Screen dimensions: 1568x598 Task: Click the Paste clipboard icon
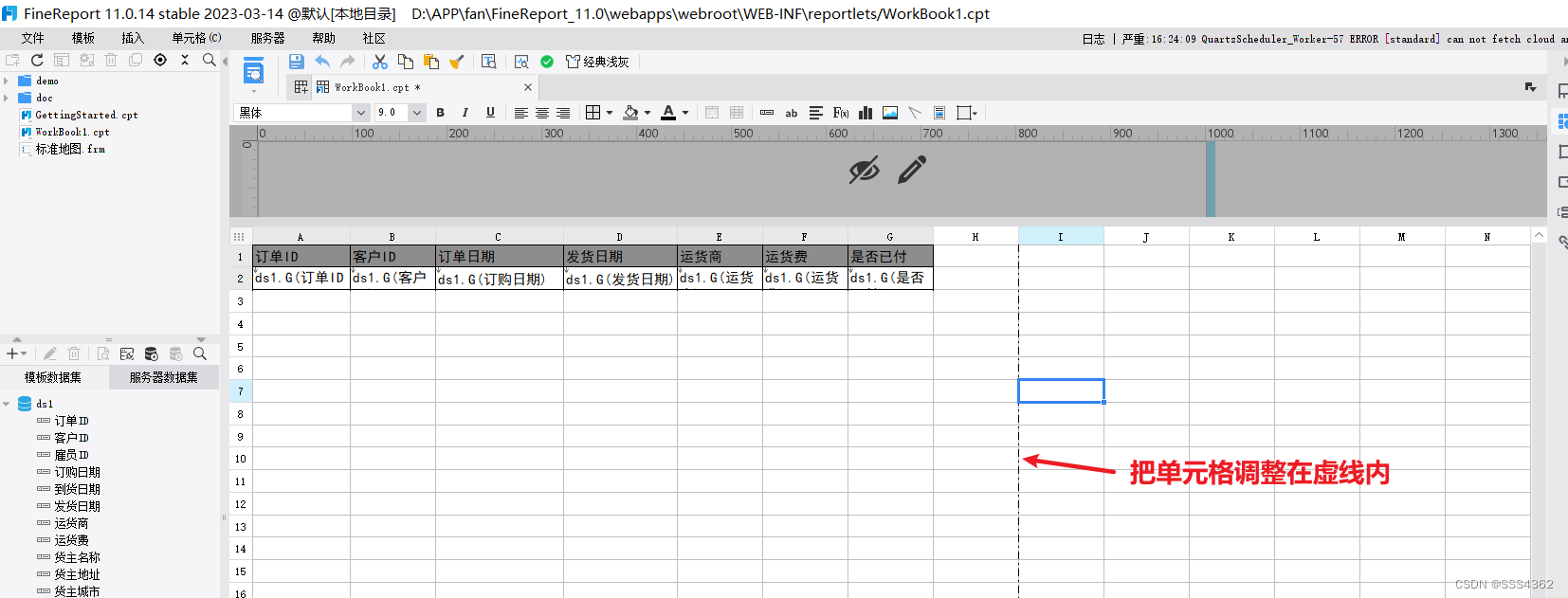431,62
